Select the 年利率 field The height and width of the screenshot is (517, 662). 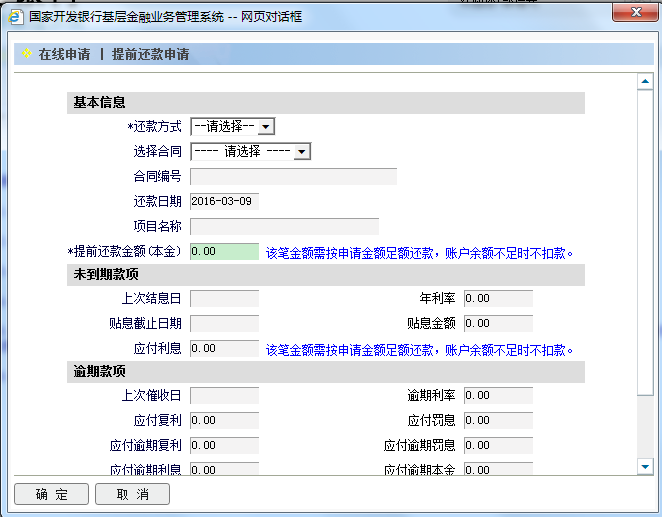point(497,298)
